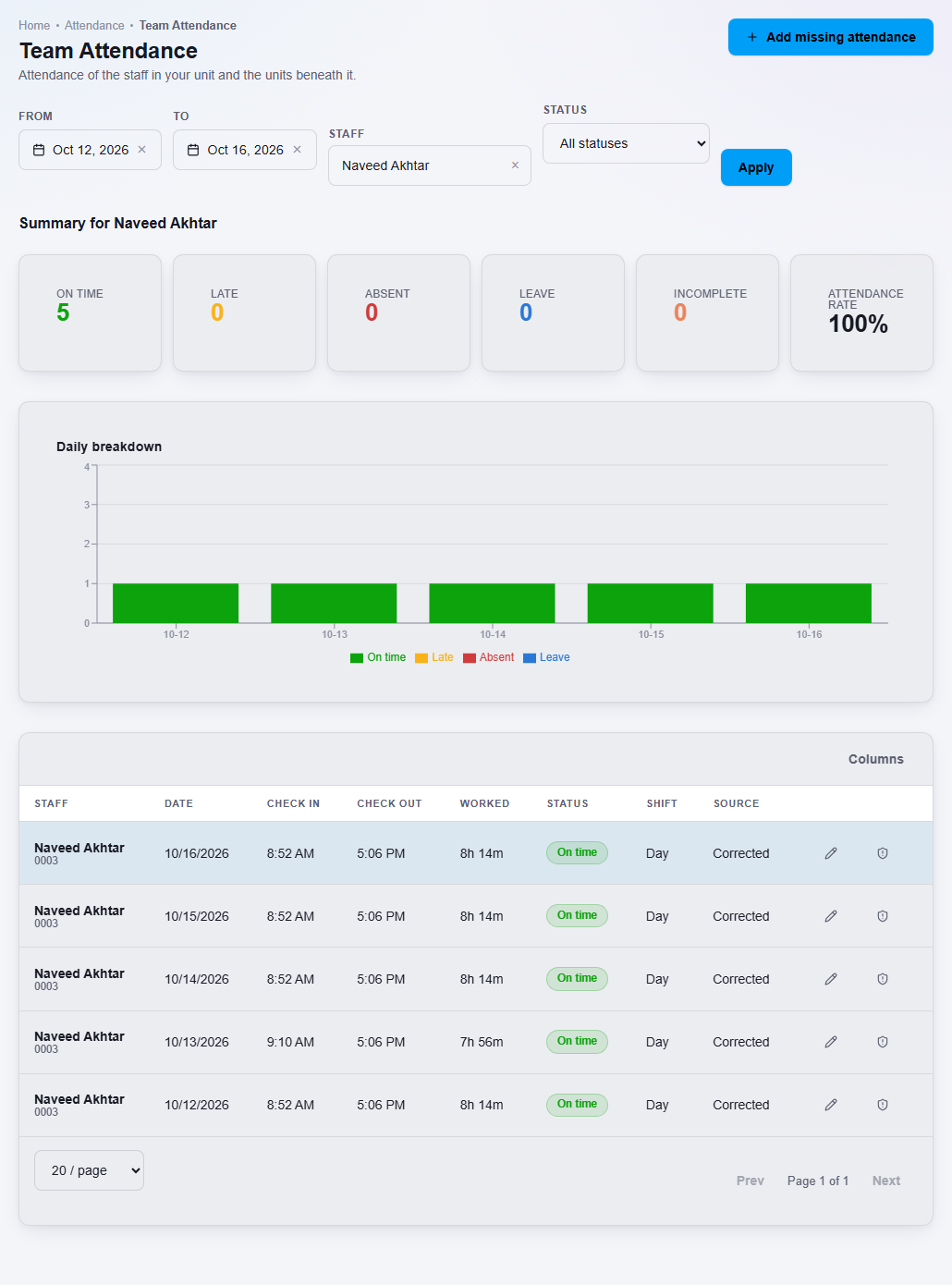952x1285 pixels.
Task: Go to the Prev page
Action: click(751, 1181)
